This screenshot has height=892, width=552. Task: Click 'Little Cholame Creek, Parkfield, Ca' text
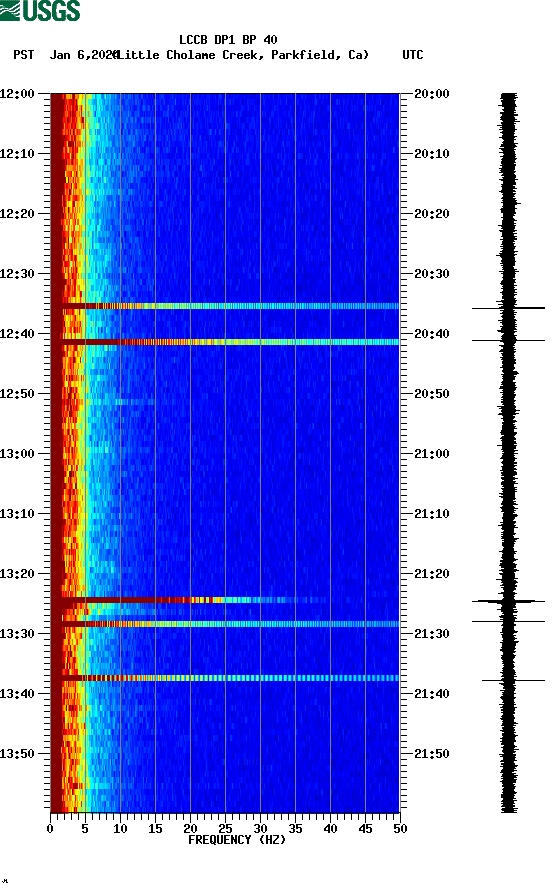pyautogui.click(x=242, y=55)
